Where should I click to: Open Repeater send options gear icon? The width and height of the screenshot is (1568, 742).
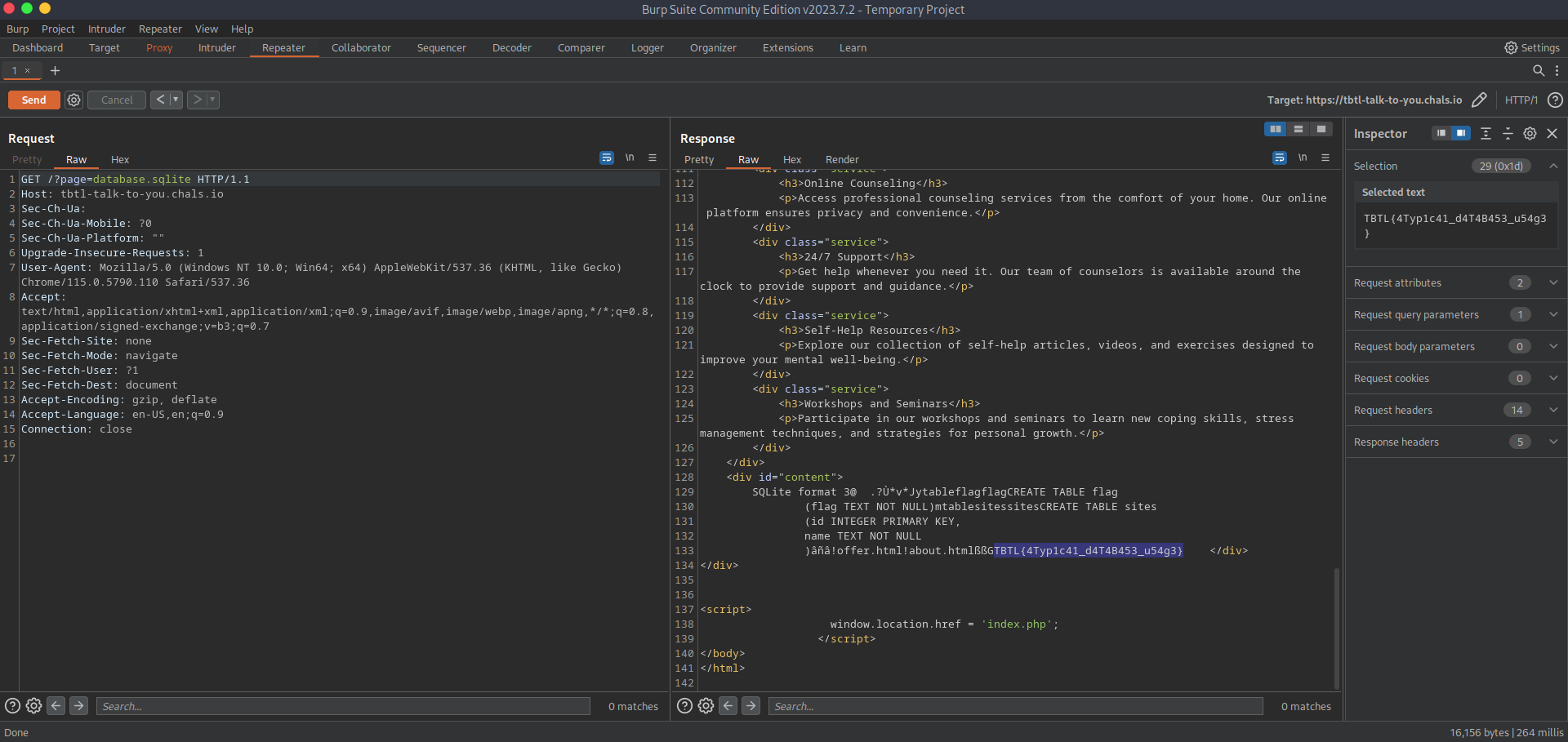[x=73, y=100]
